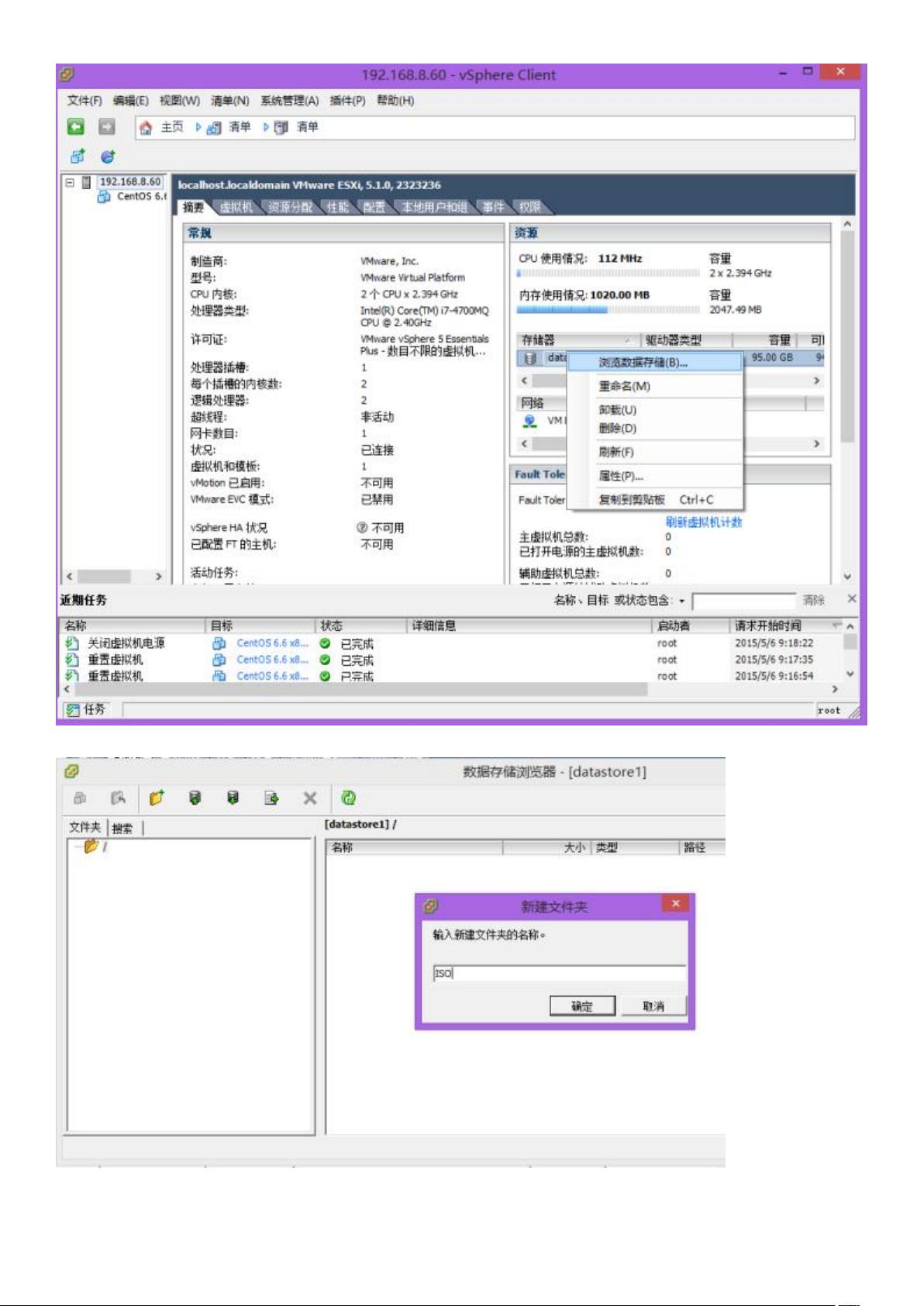This screenshot has width=924, height=1306.
Task: Click the new folder icon in datastore browser
Action: pos(157,798)
